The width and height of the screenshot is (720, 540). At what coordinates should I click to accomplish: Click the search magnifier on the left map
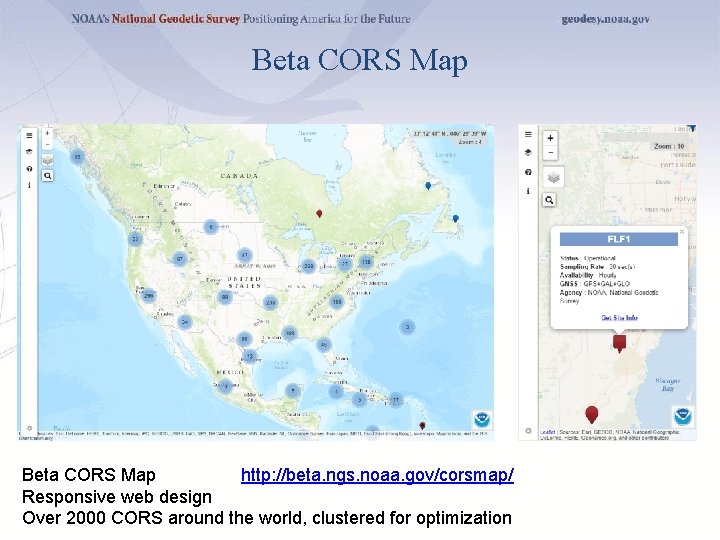47,176
